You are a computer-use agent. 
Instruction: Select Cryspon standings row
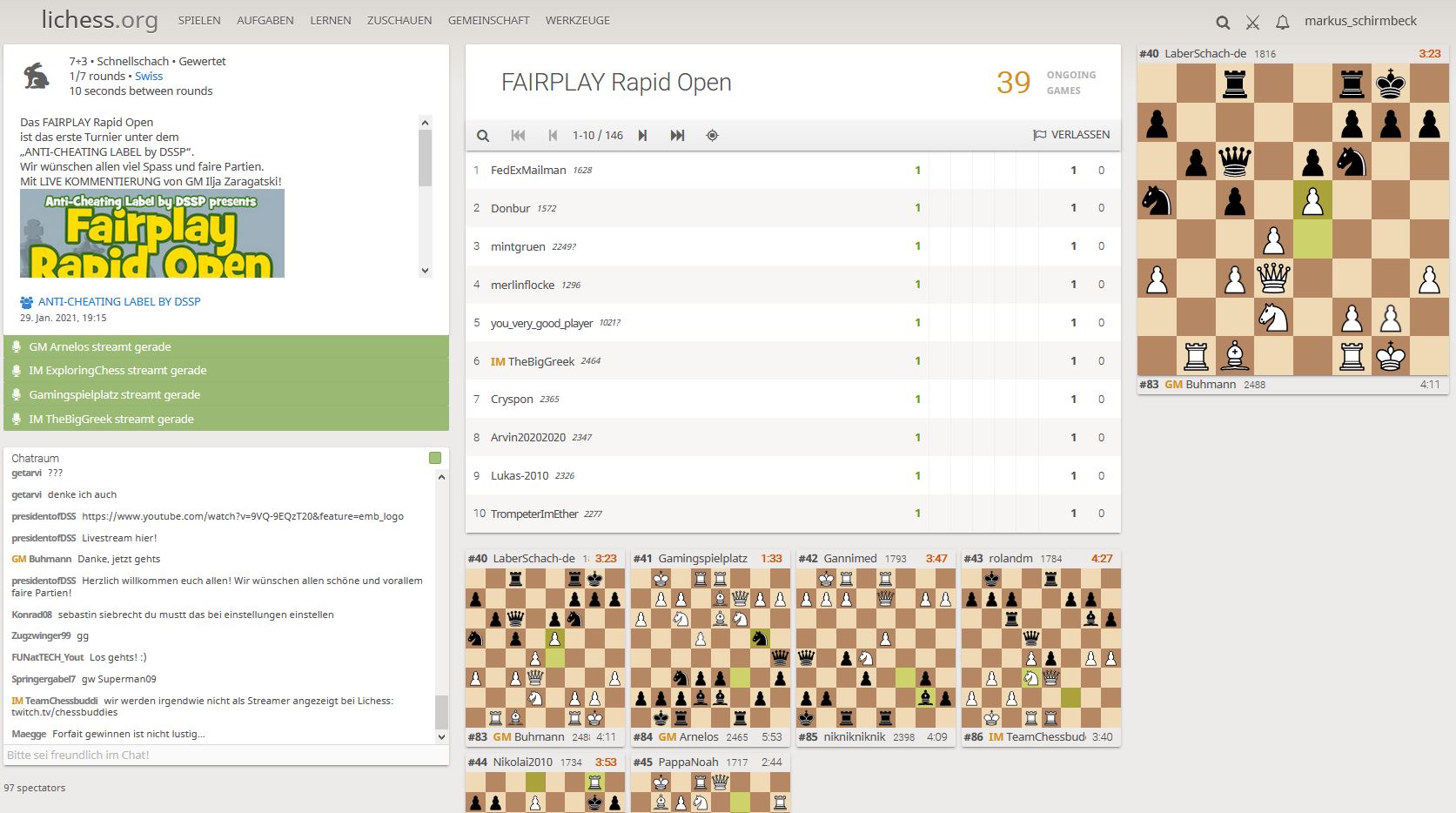coord(793,400)
